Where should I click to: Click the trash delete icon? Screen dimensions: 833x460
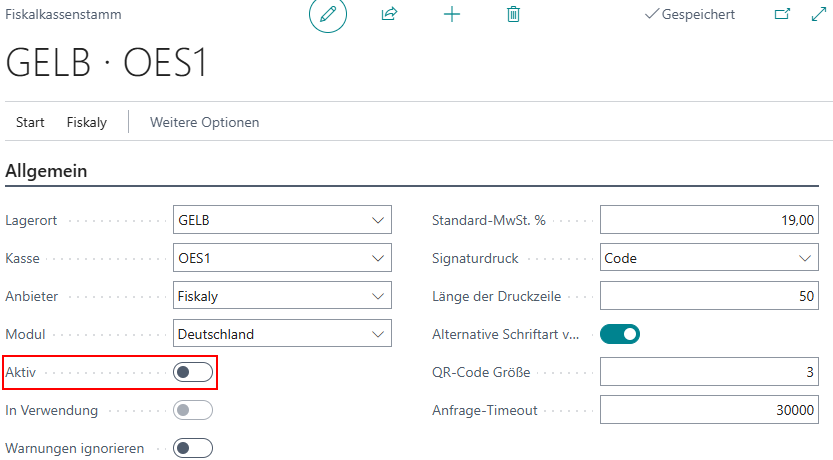(x=513, y=15)
